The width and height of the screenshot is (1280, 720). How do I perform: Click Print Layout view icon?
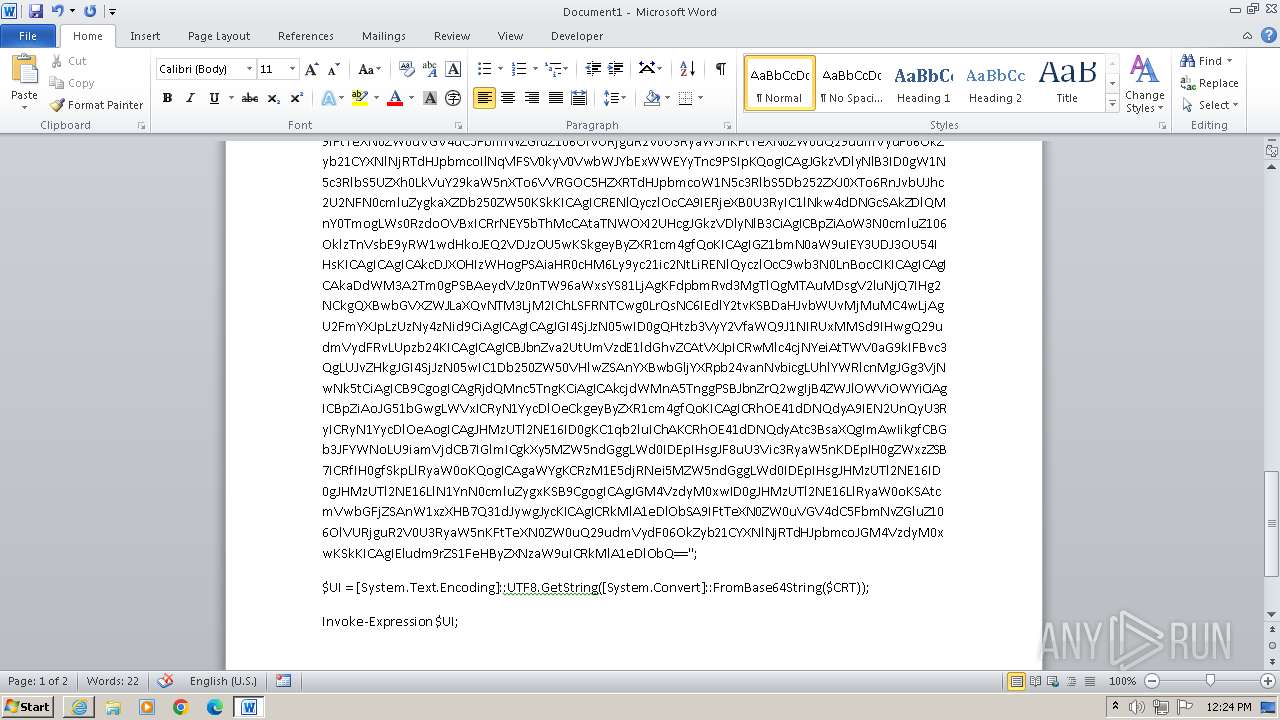pyautogui.click(x=1016, y=681)
